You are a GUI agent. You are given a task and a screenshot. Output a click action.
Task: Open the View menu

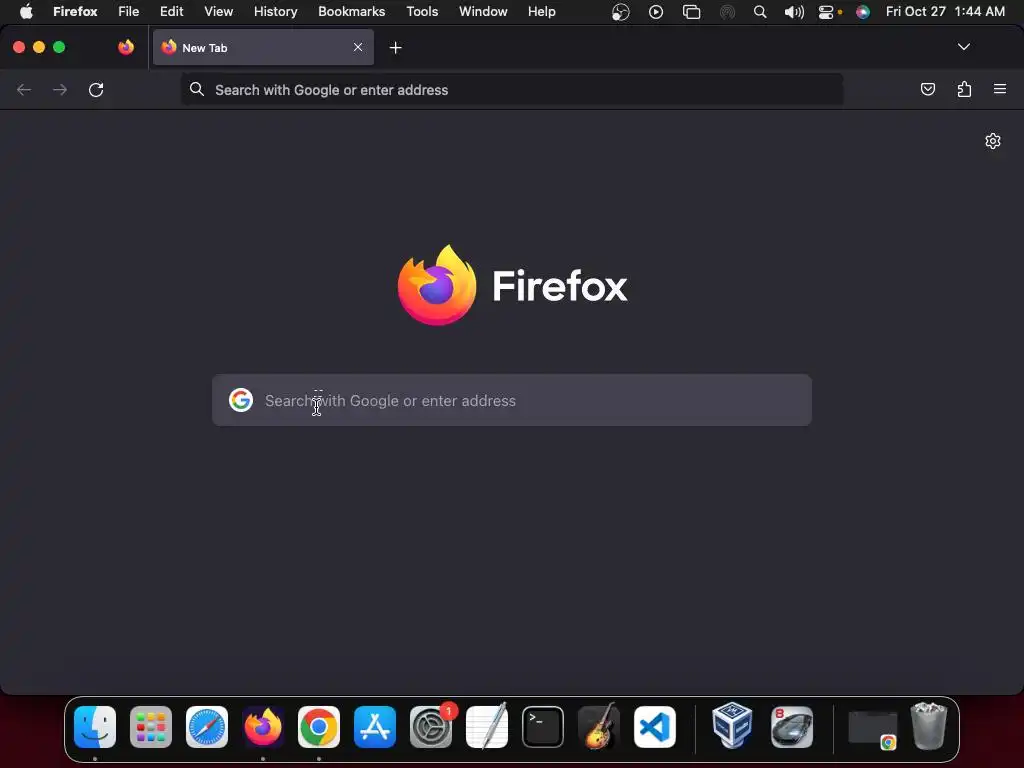tap(219, 11)
